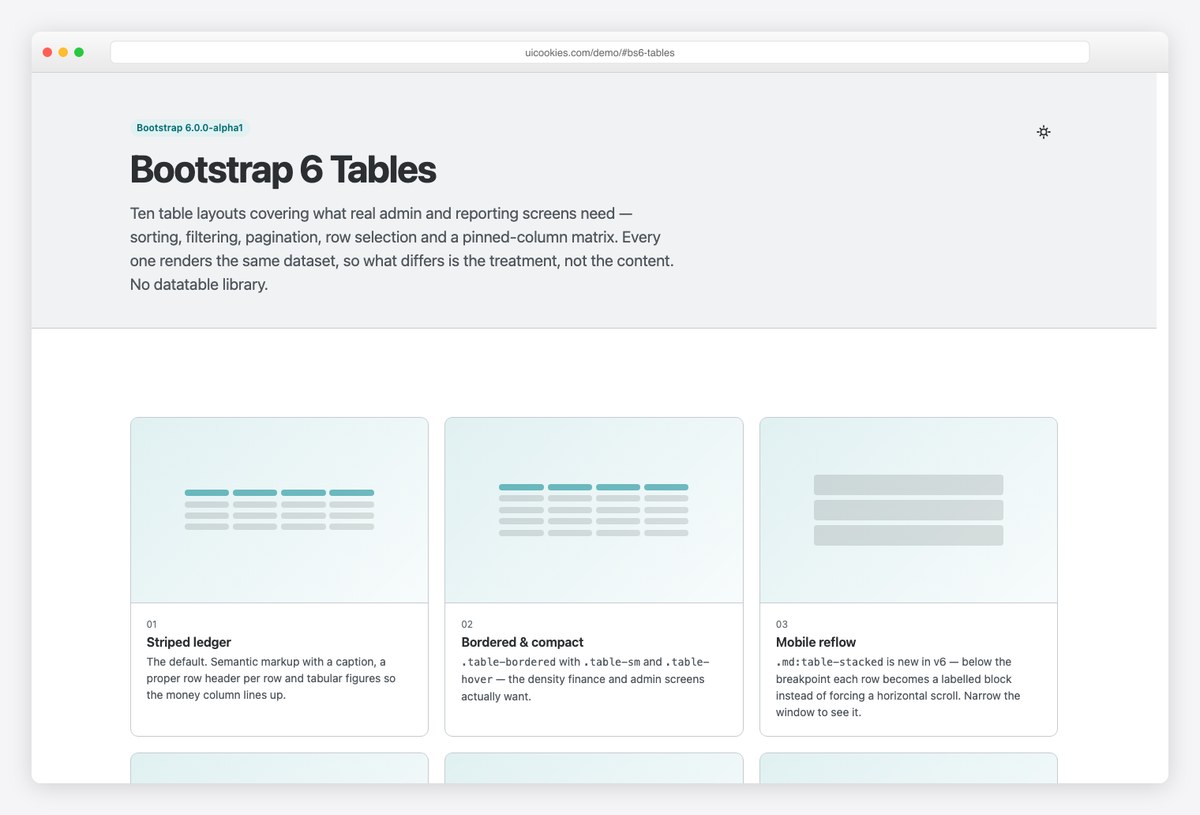The image size is (1200, 815).
Task: Open the Bordered & compact preview thumbnail
Action: (x=594, y=510)
